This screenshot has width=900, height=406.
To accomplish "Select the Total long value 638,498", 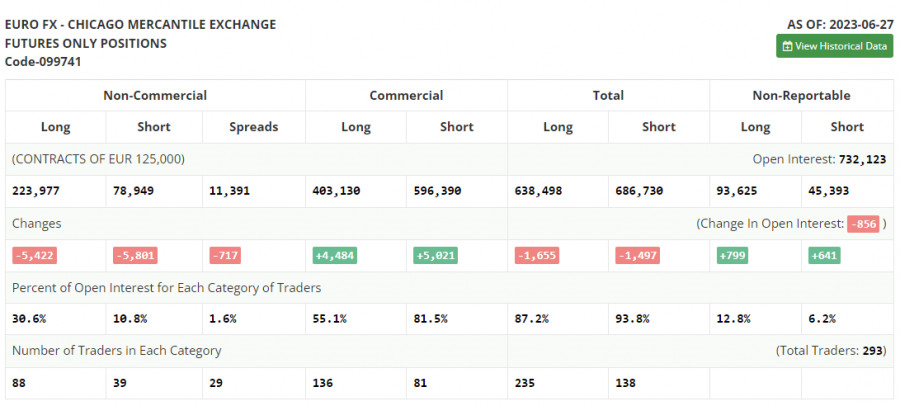I will [541, 191].
